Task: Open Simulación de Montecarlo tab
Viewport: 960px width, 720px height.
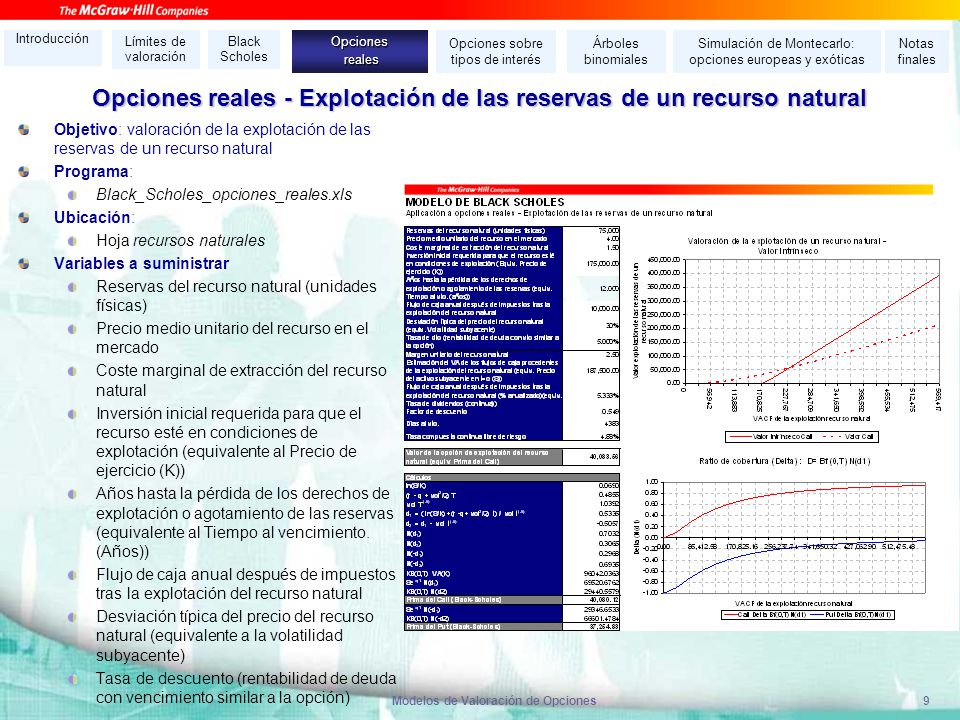Action: coord(776,51)
